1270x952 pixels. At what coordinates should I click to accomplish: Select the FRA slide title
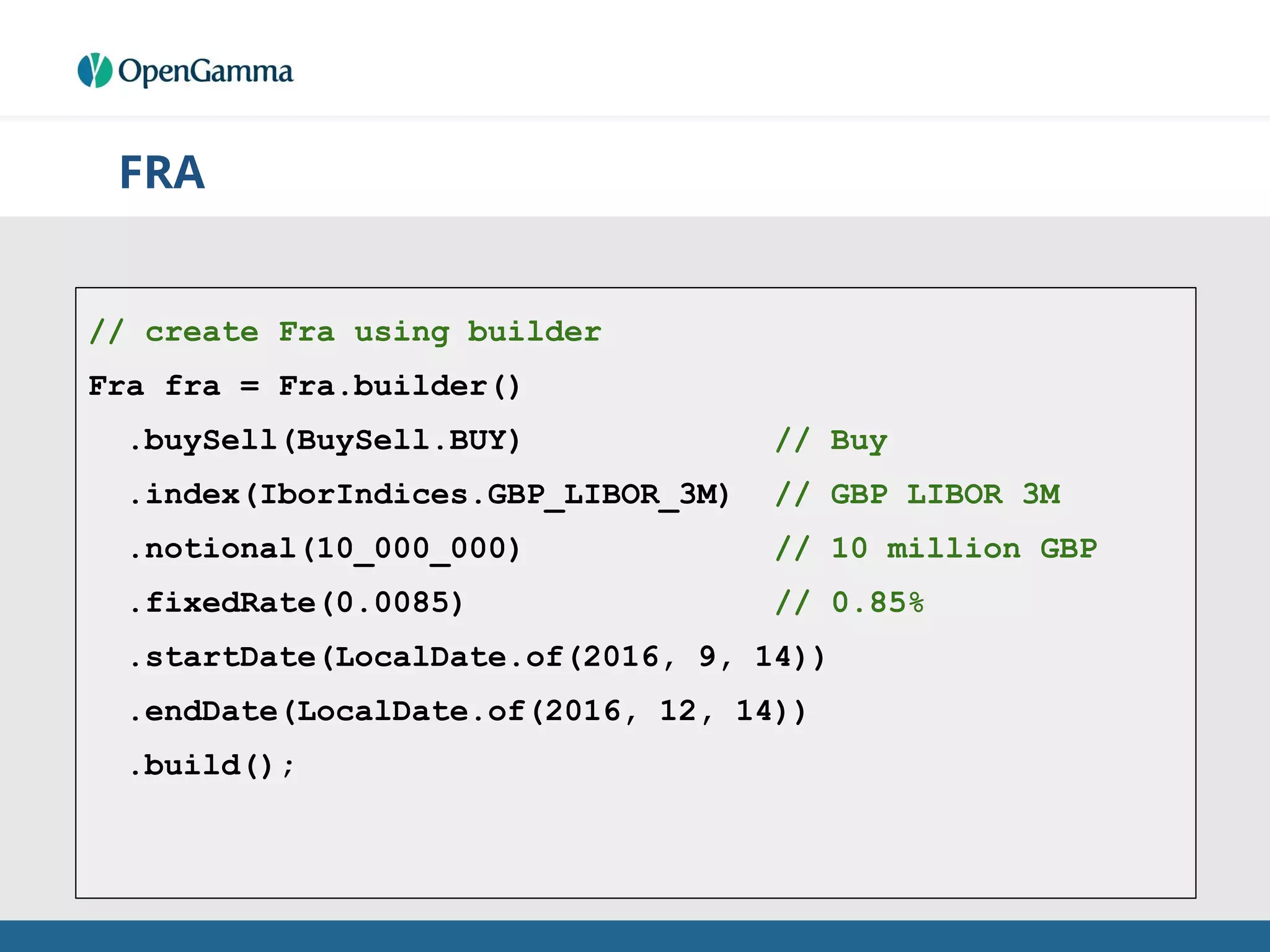tap(162, 172)
